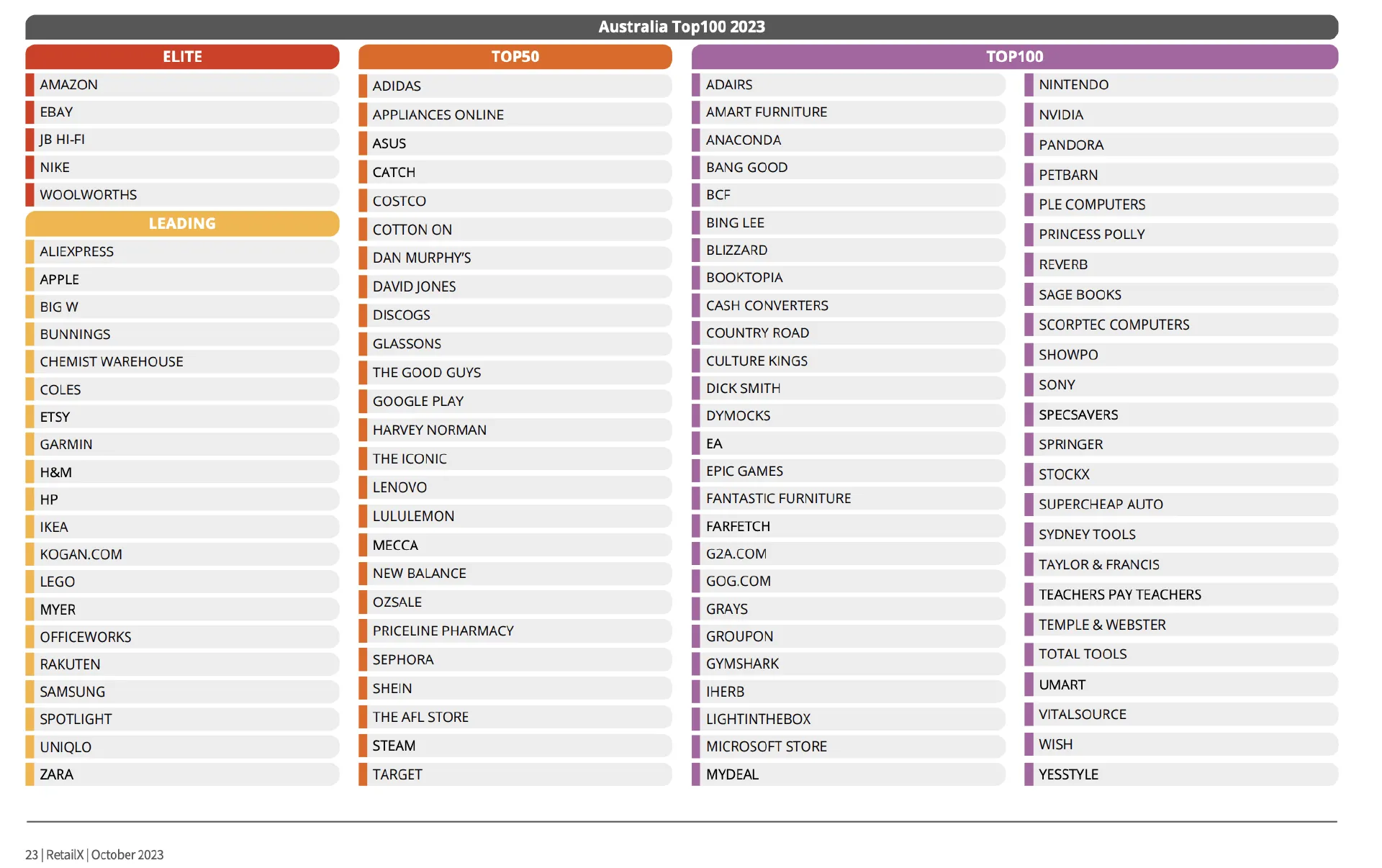Select the PRICELINE PHARMACY row
The width and height of the screenshot is (1382, 868).
(515, 630)
